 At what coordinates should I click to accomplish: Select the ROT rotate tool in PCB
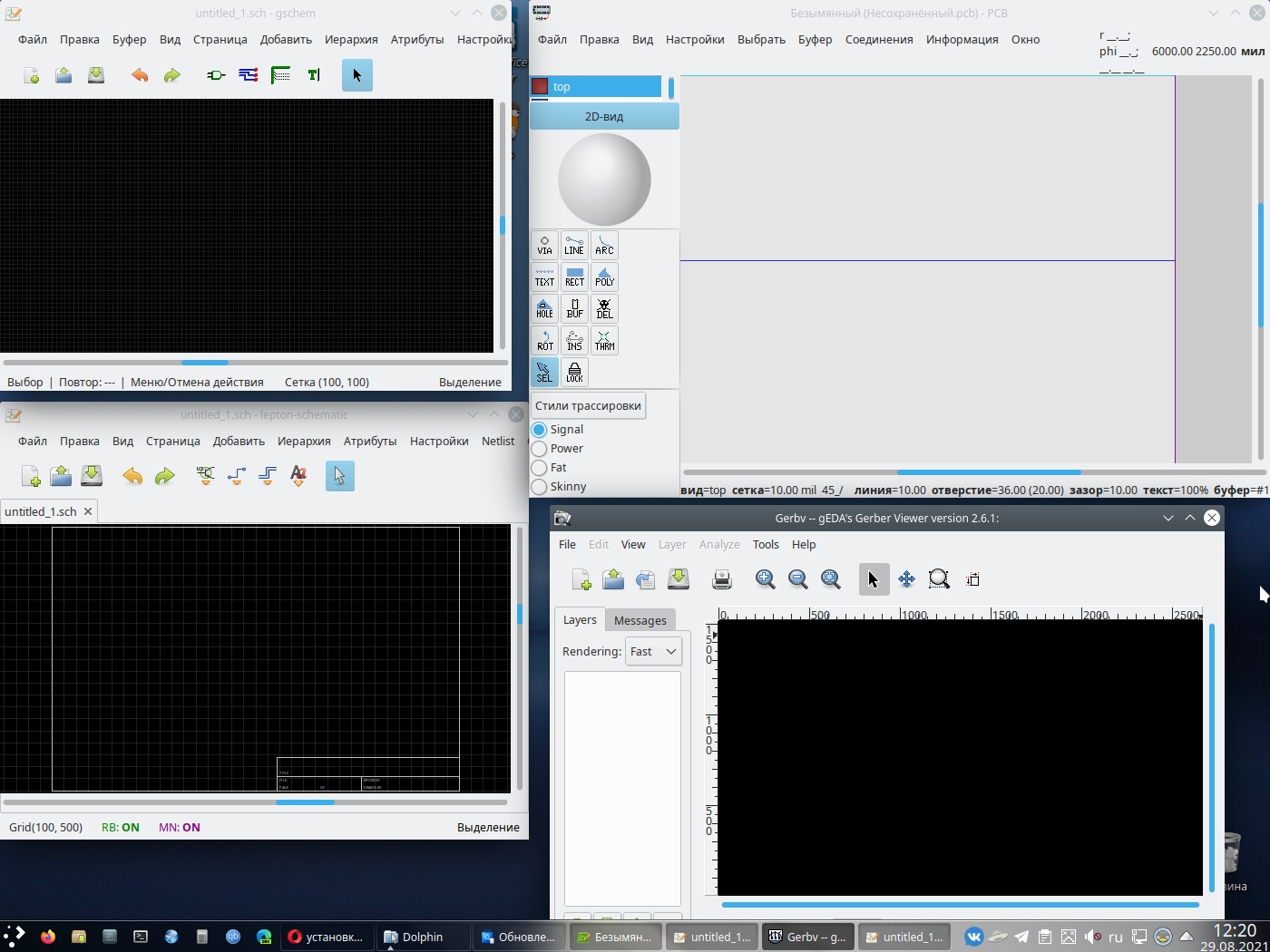pyautogui.click(x=544, y=341)
